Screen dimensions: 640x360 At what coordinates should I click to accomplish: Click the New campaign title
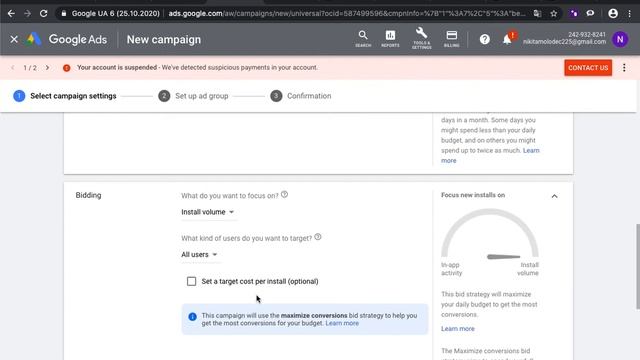pyautogui.click(x=164, y=40)
